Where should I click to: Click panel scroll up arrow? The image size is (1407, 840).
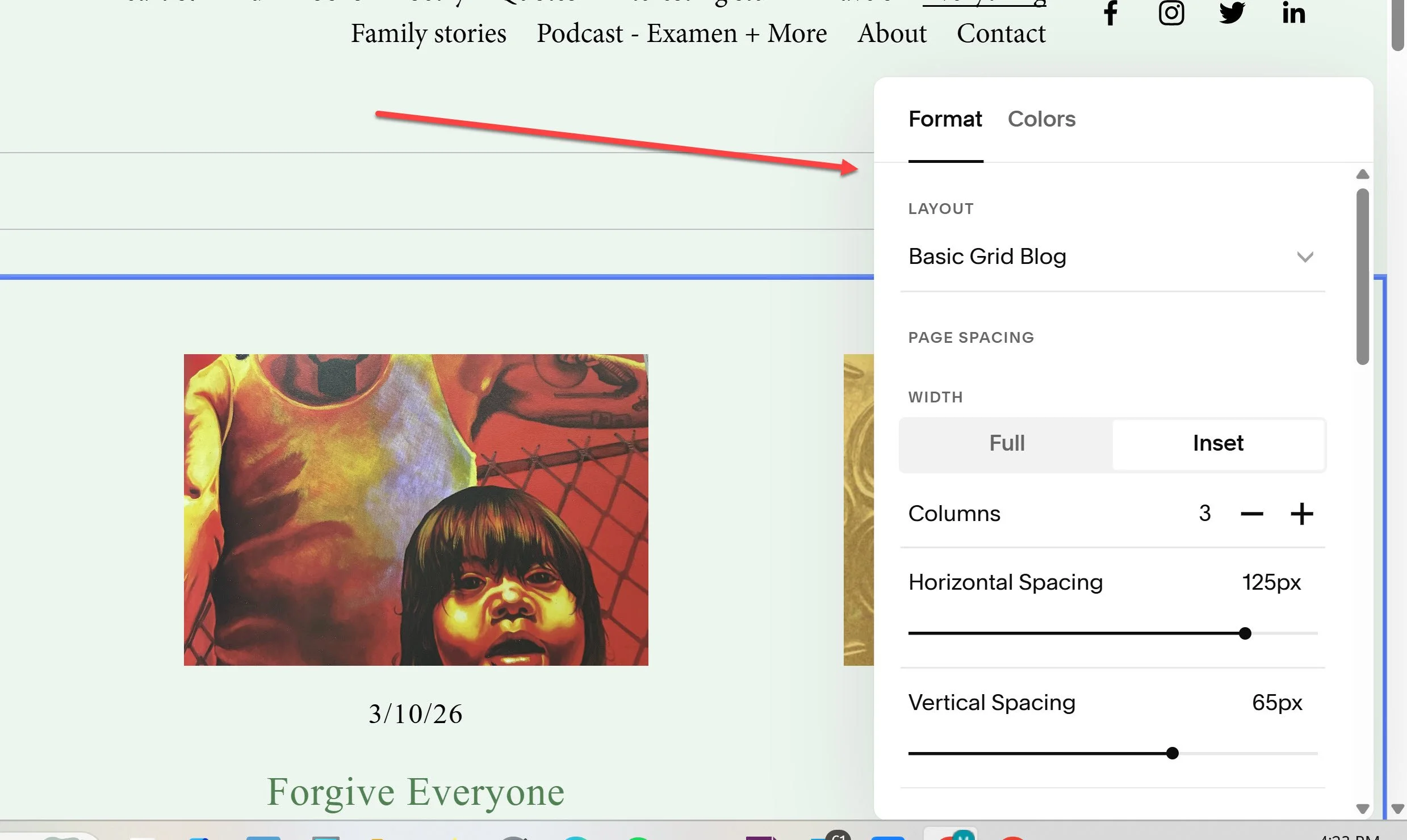click(x=1362, y=174)
